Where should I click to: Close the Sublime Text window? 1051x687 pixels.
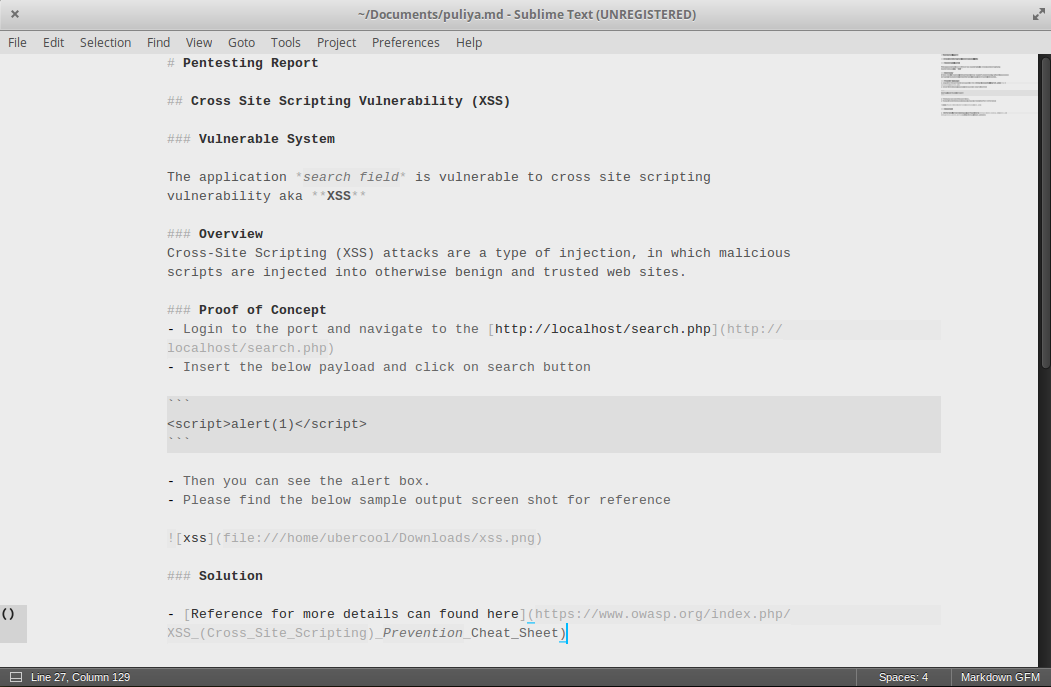point(15,14)
